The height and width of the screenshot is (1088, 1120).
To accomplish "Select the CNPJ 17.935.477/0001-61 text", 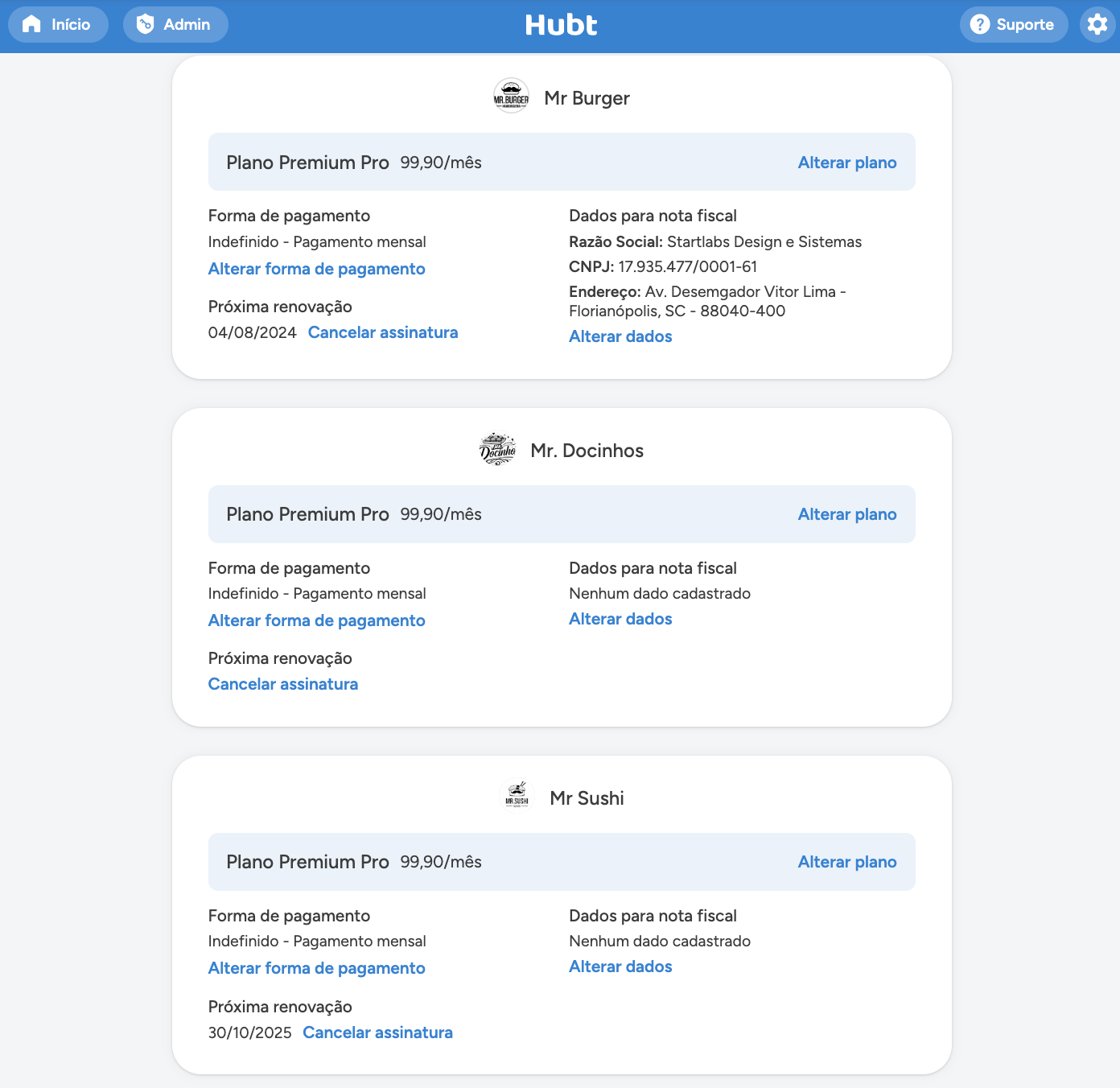I will (663, 266).
